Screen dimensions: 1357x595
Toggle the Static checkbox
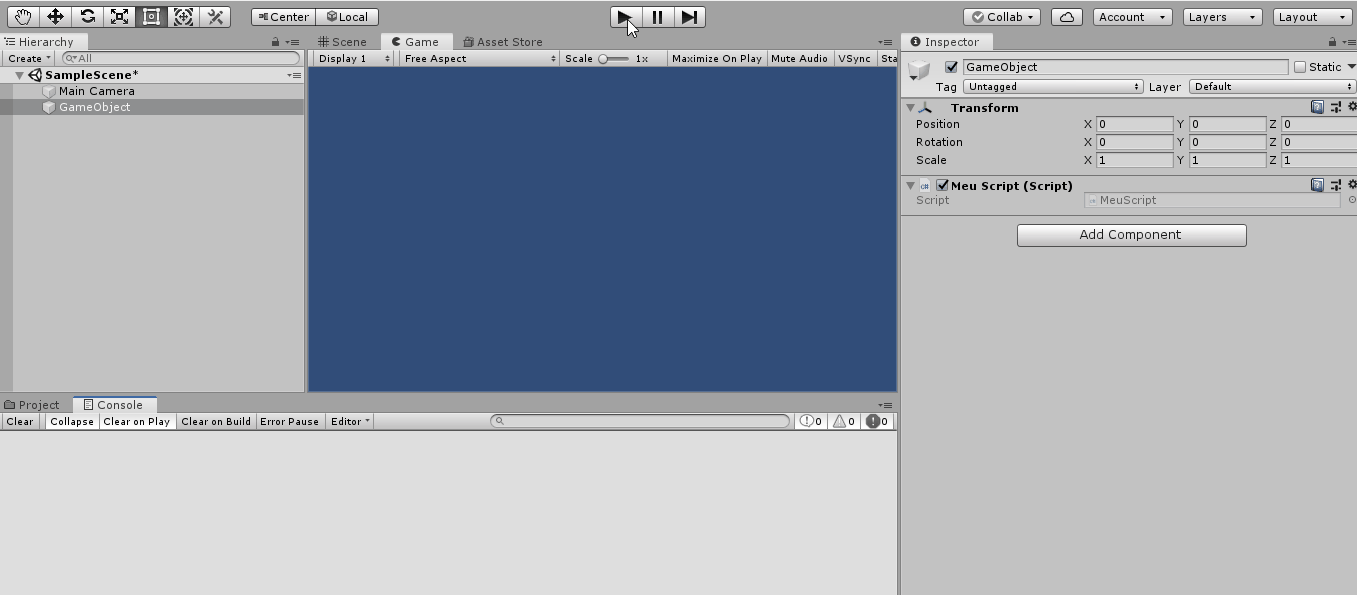[x=1300, y=67]
